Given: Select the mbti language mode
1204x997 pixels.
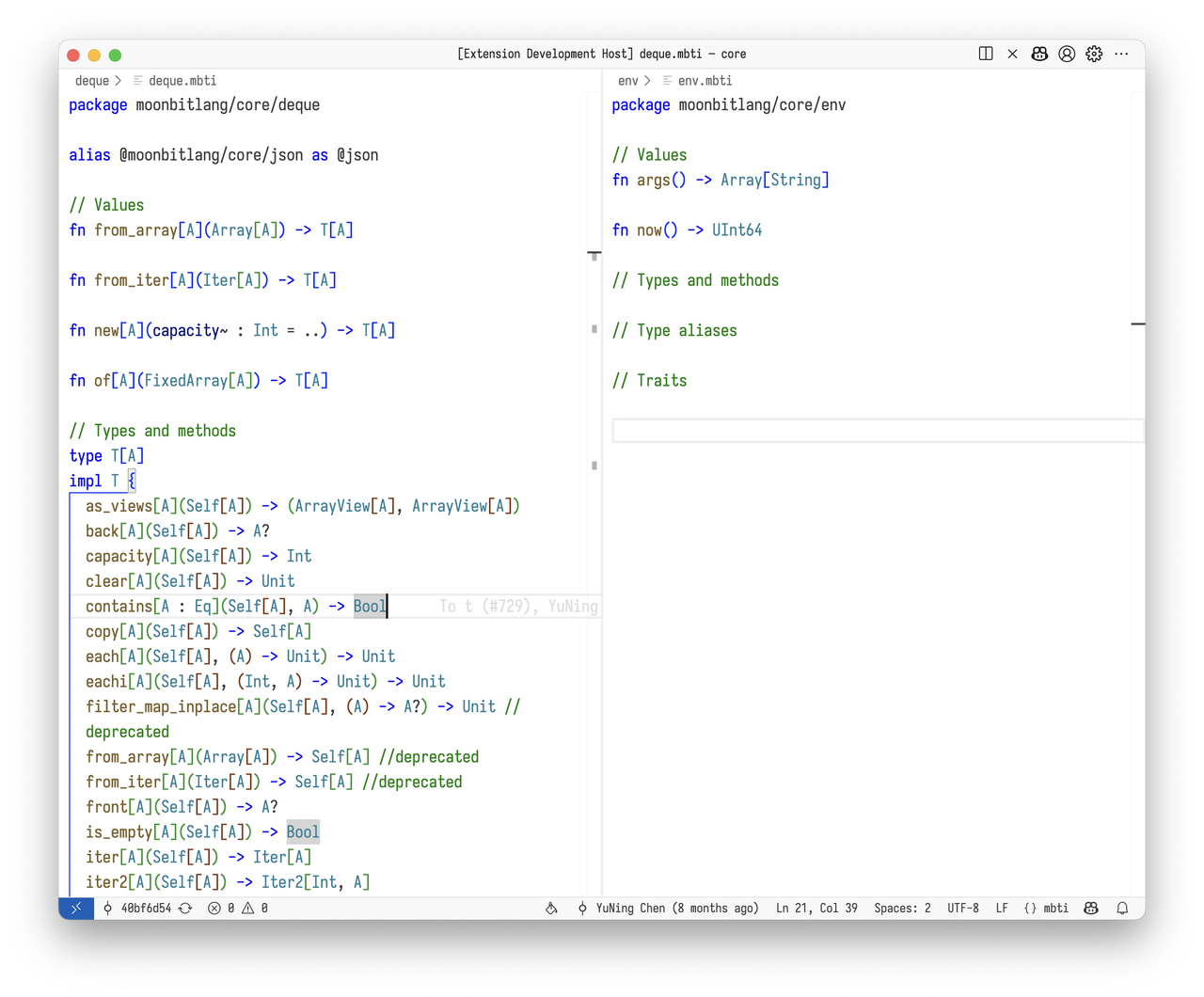Looking at the screenshot, I should (x=1046, y=908).
